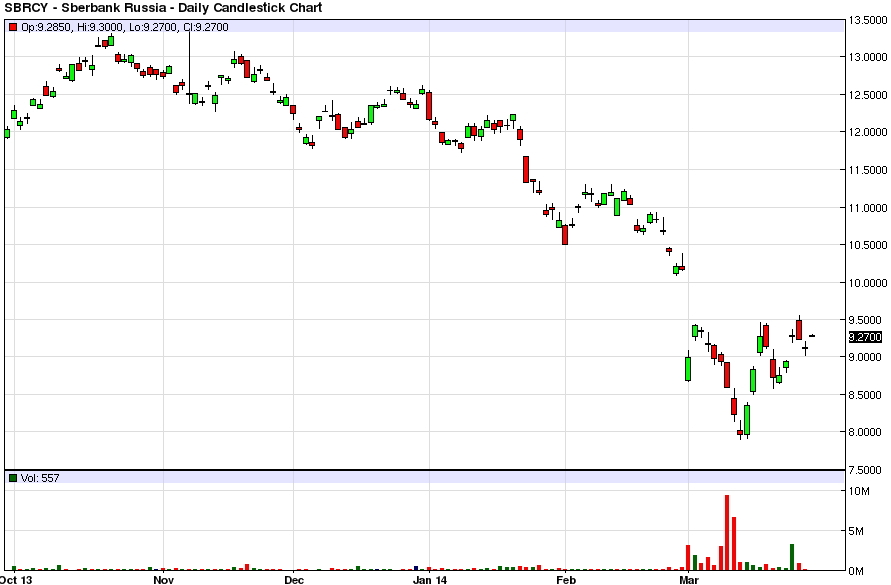Click the 13.0000 price axis label
This screenshot has width=891, height=585.
pos(867,57)
